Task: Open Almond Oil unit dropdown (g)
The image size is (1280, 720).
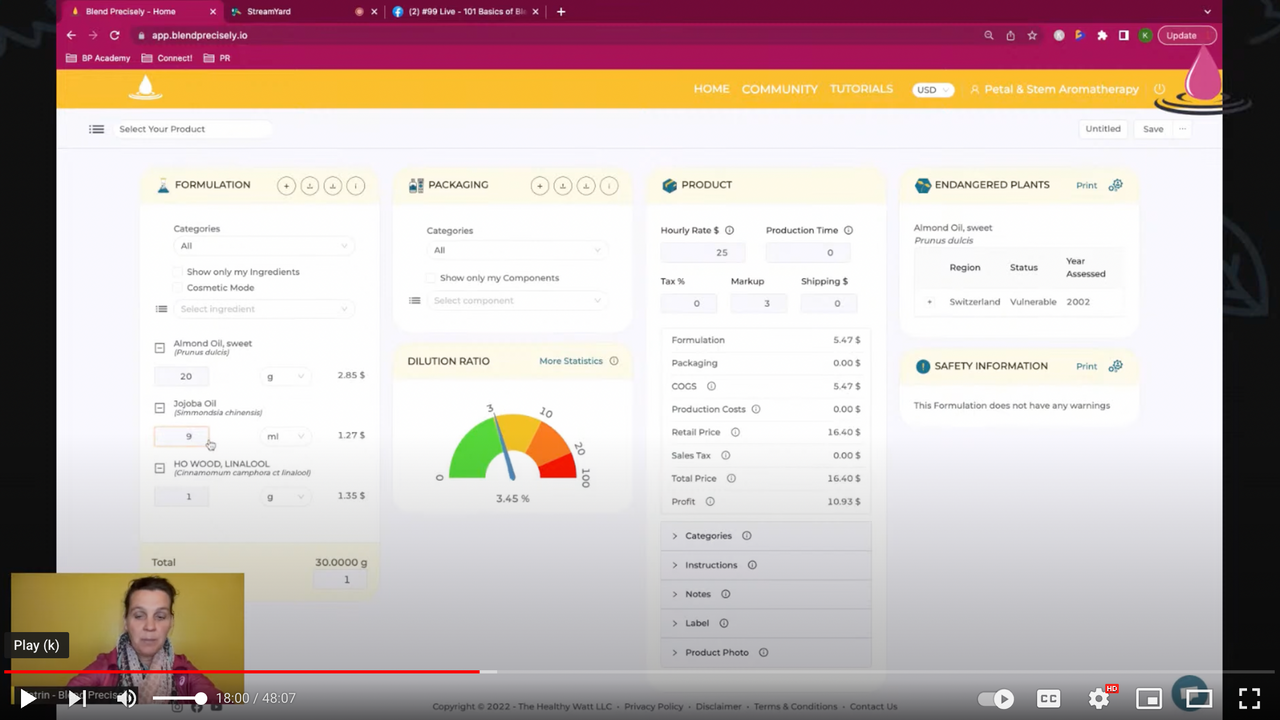Action: 285,376
